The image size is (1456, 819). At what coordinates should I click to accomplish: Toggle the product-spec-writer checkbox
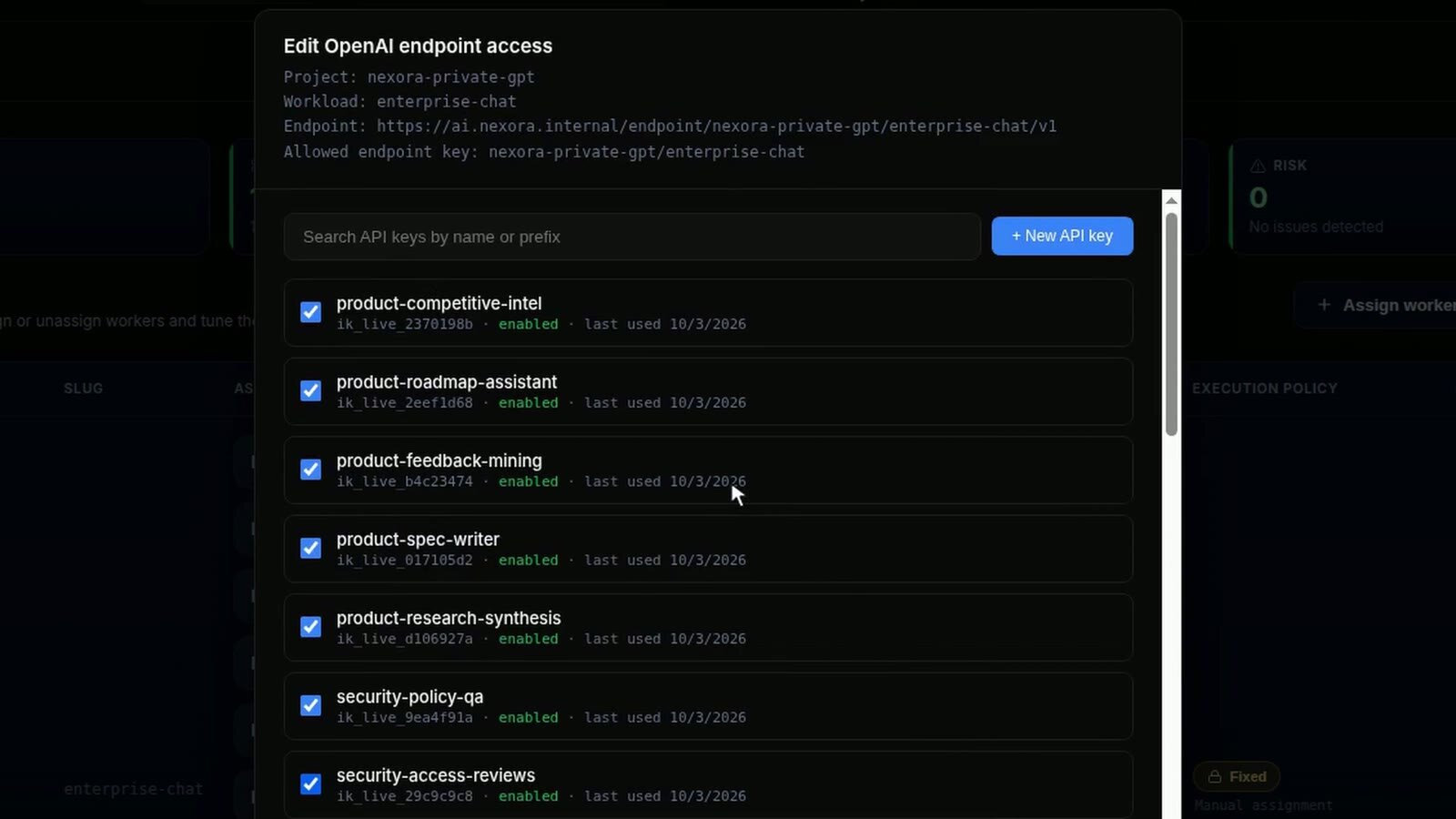coord(310,548)
